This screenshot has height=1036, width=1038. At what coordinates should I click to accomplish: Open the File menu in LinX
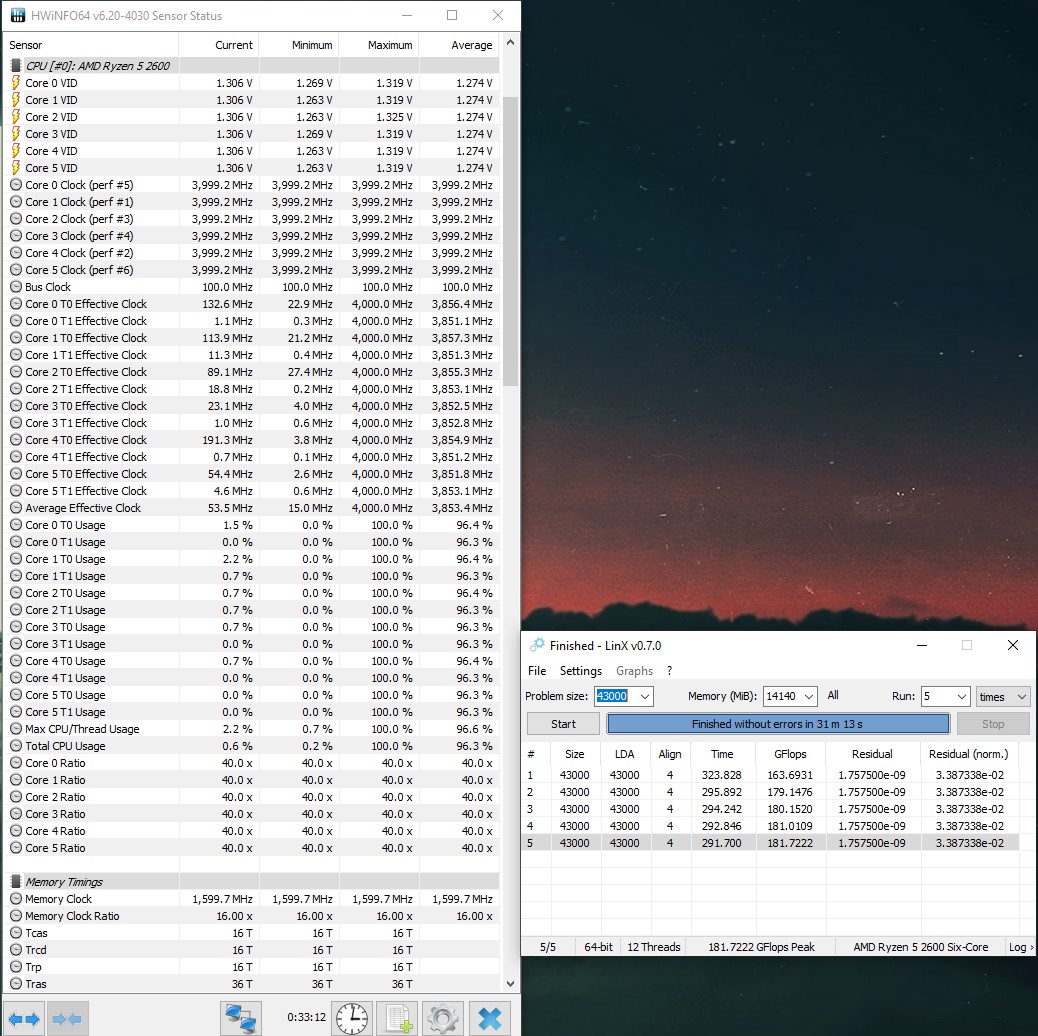tap(537, 671)
